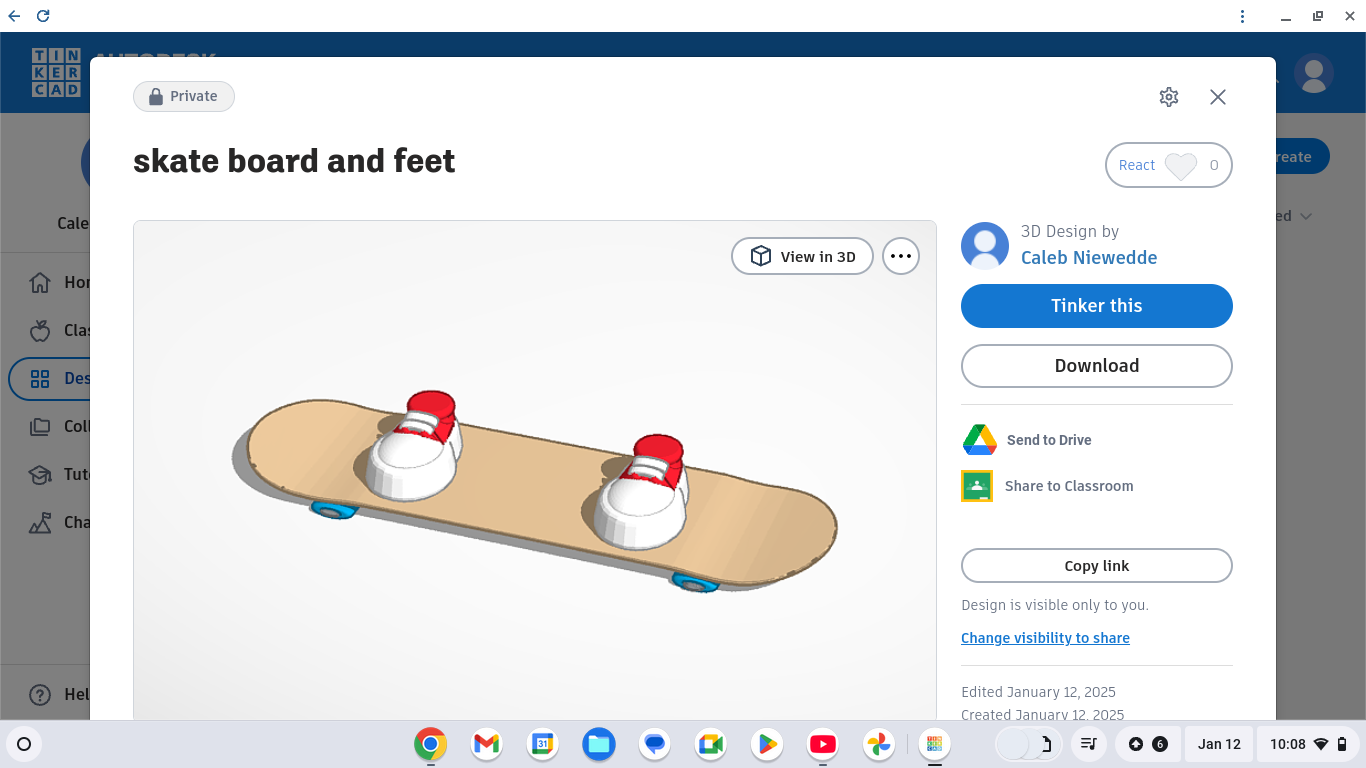Open the date Jan 12 calendar
The height and width of the screenshot is (768, 1366).
click(1219, 744)
